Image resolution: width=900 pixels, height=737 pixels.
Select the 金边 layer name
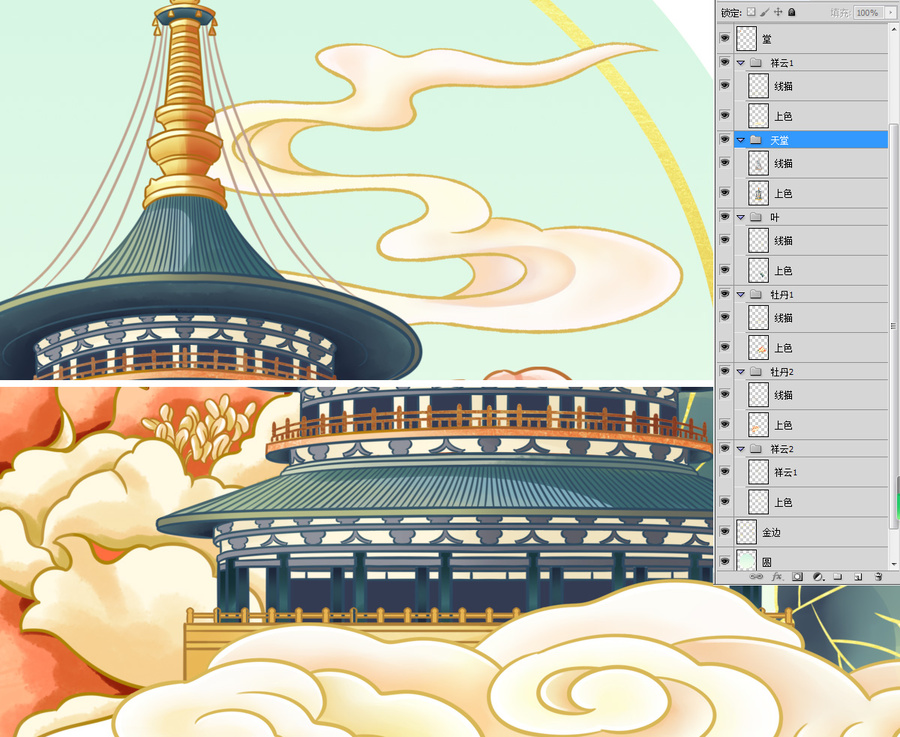click(x=771, y=532)
